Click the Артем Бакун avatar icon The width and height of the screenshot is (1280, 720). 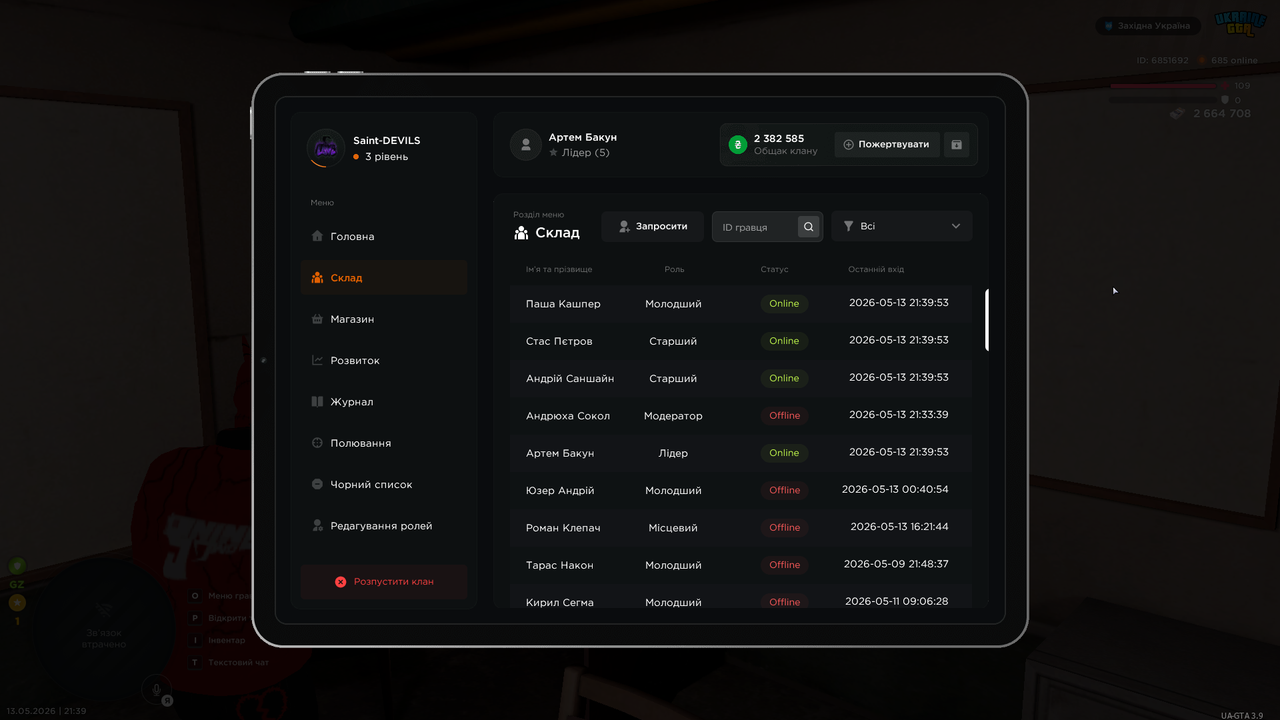click(526, 145)
